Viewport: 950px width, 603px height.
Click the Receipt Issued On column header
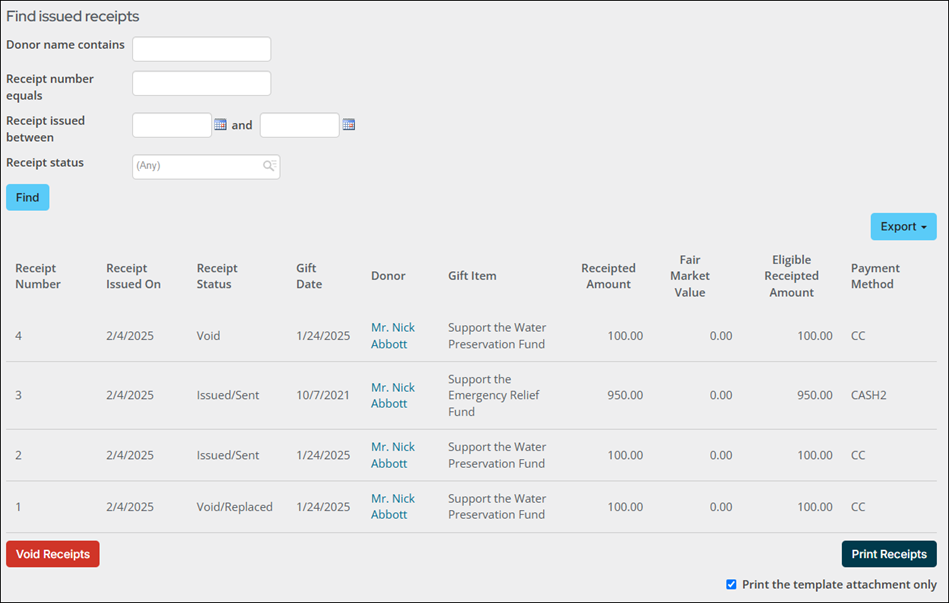pyautogui.click(x=133, y=276)
